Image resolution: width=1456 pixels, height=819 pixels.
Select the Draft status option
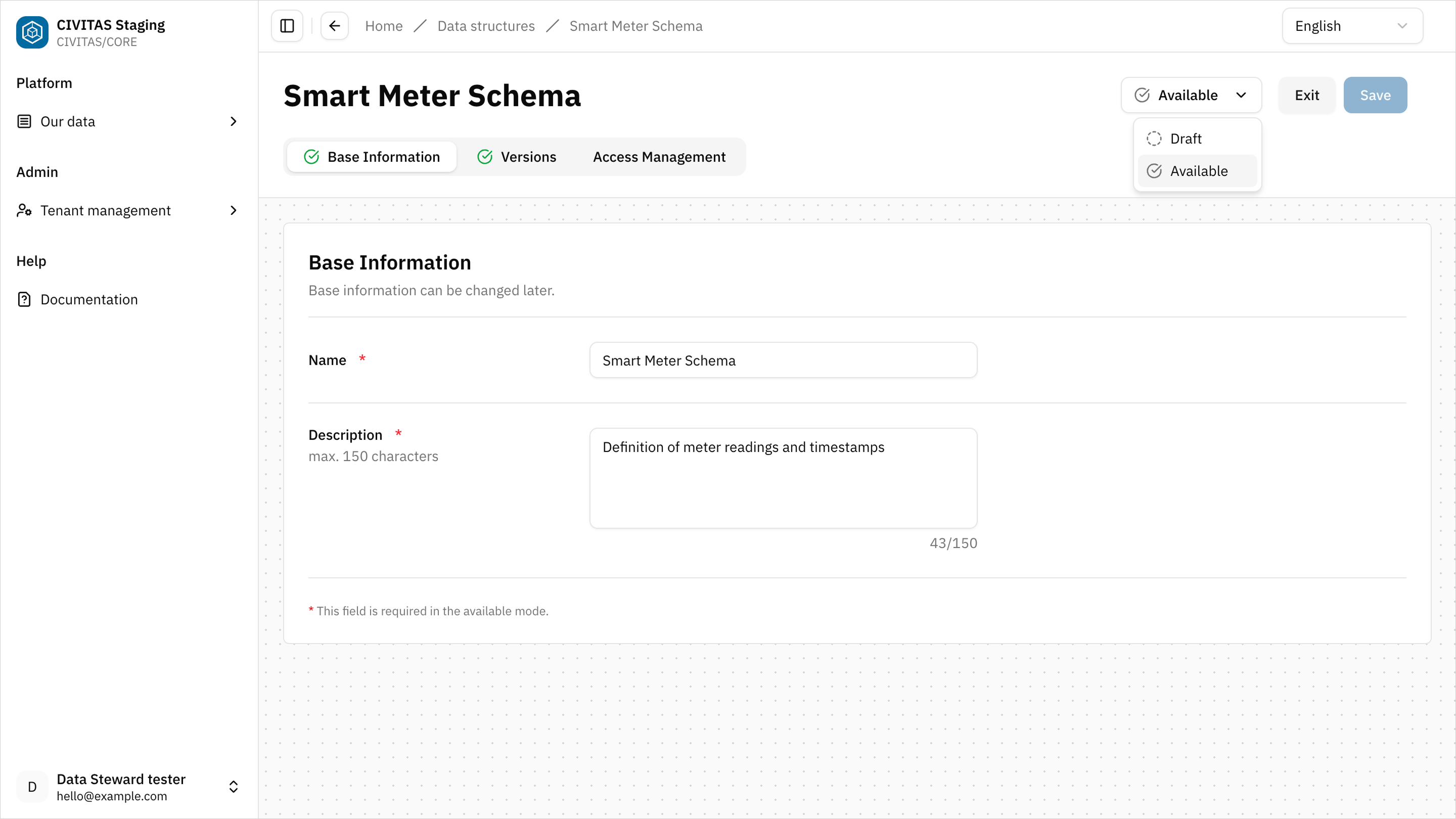1186,139
